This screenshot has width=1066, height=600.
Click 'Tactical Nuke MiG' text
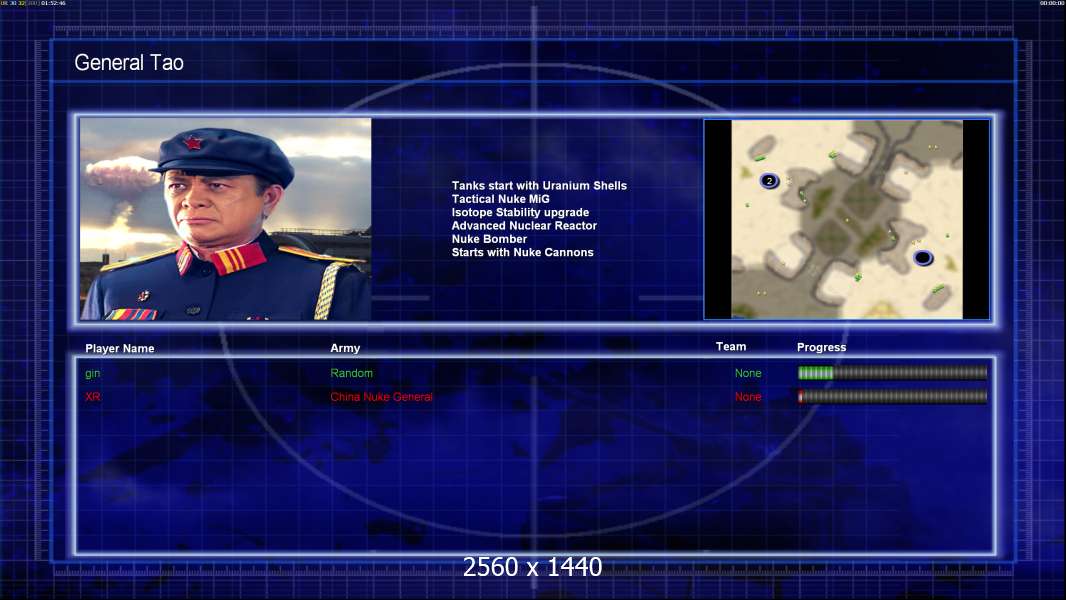point(500,199)
